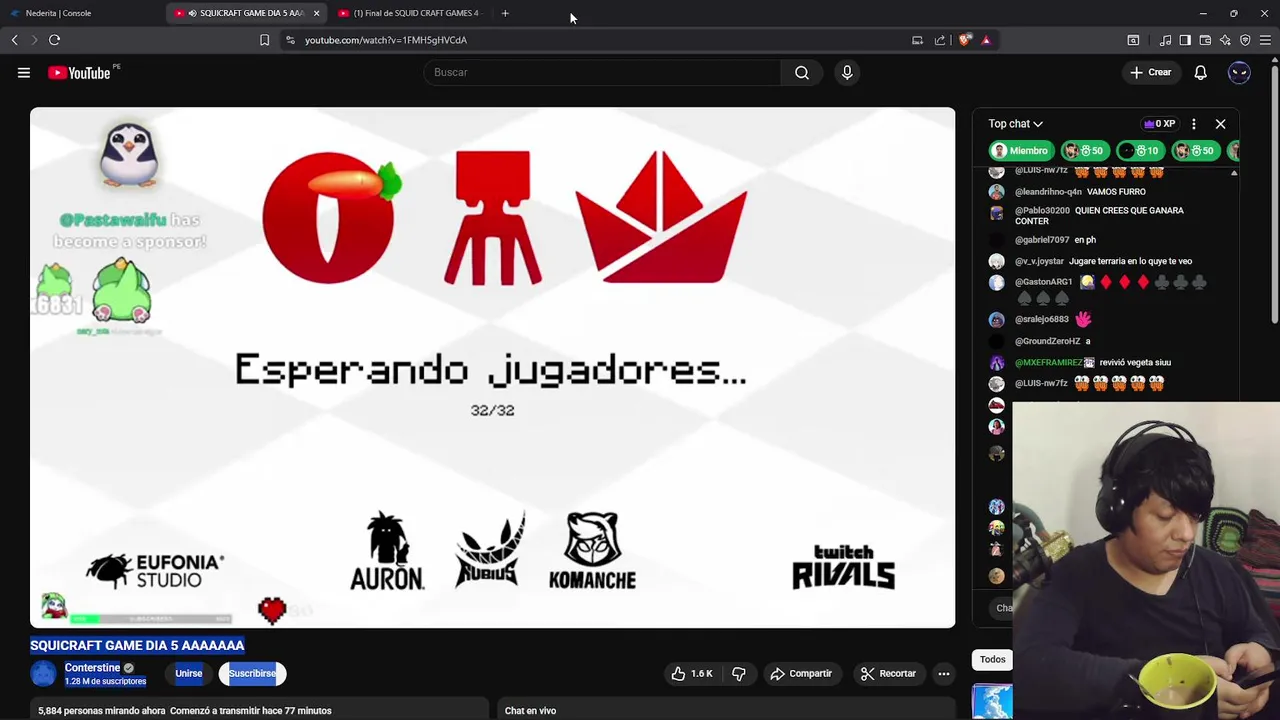Start voice search with microphone icon
The image size is (1280, 720).
coord(847,72)
